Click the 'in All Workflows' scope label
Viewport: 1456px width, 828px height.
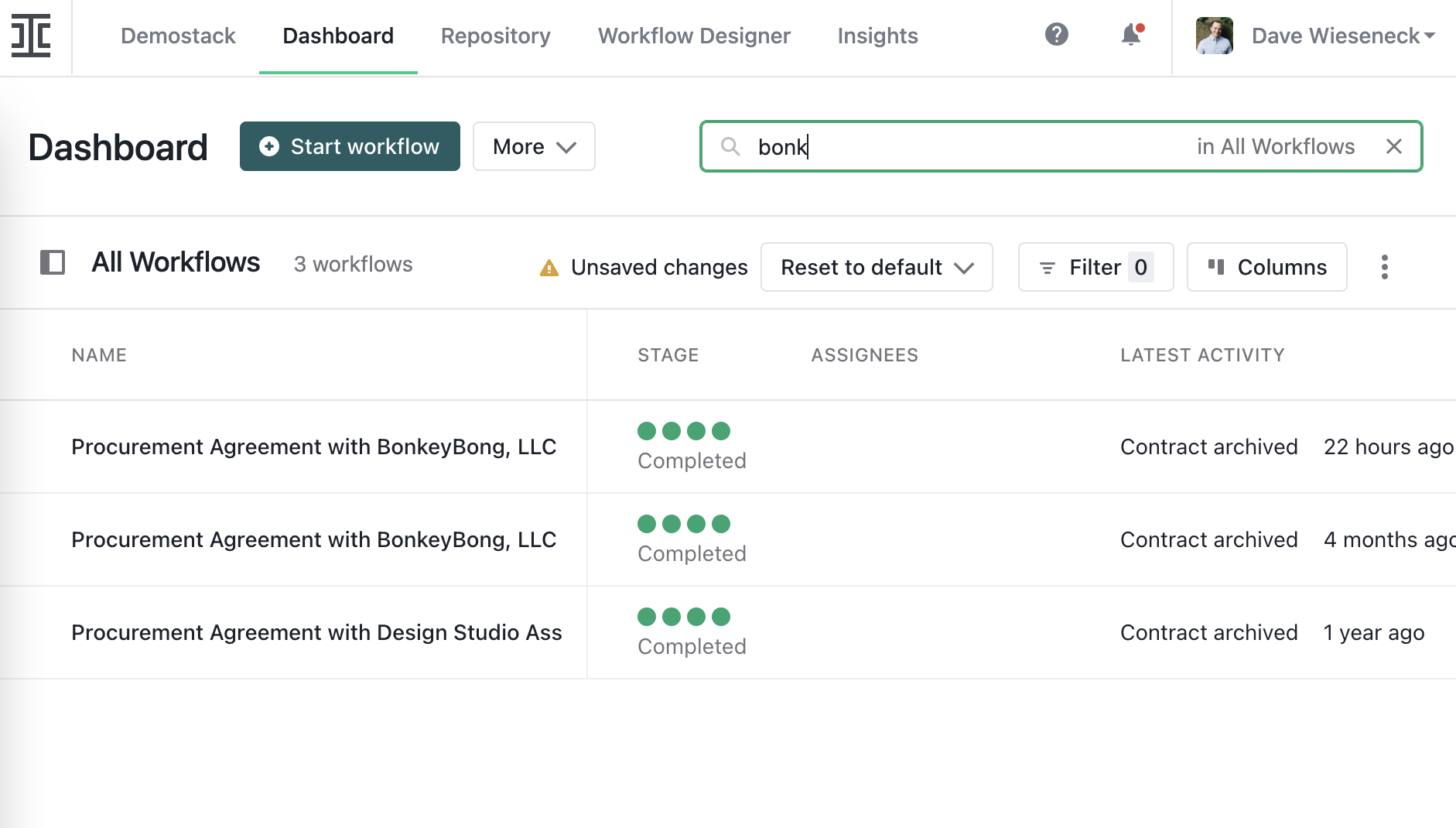[x=1276, y=146]
